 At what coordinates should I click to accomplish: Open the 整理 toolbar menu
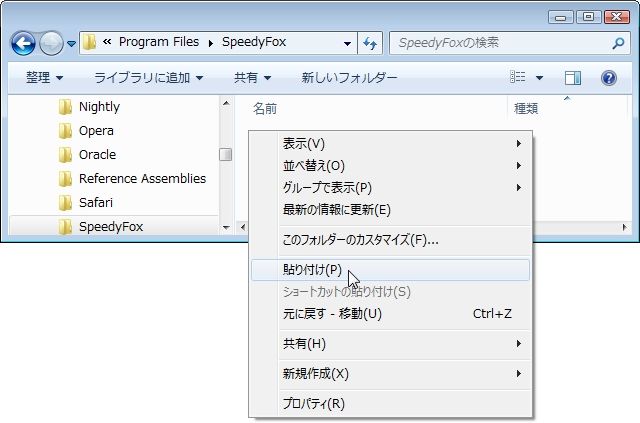click(44, 77)
